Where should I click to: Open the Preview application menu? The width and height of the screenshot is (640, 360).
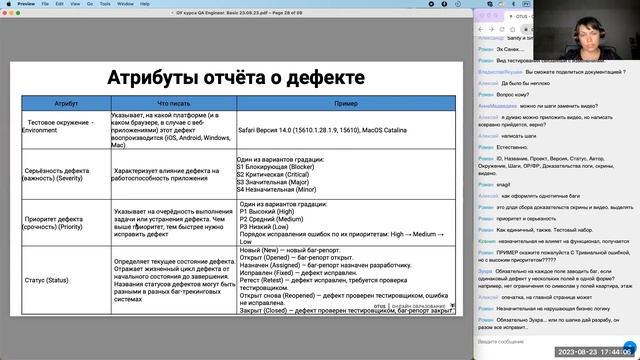(x=26, y=4)
